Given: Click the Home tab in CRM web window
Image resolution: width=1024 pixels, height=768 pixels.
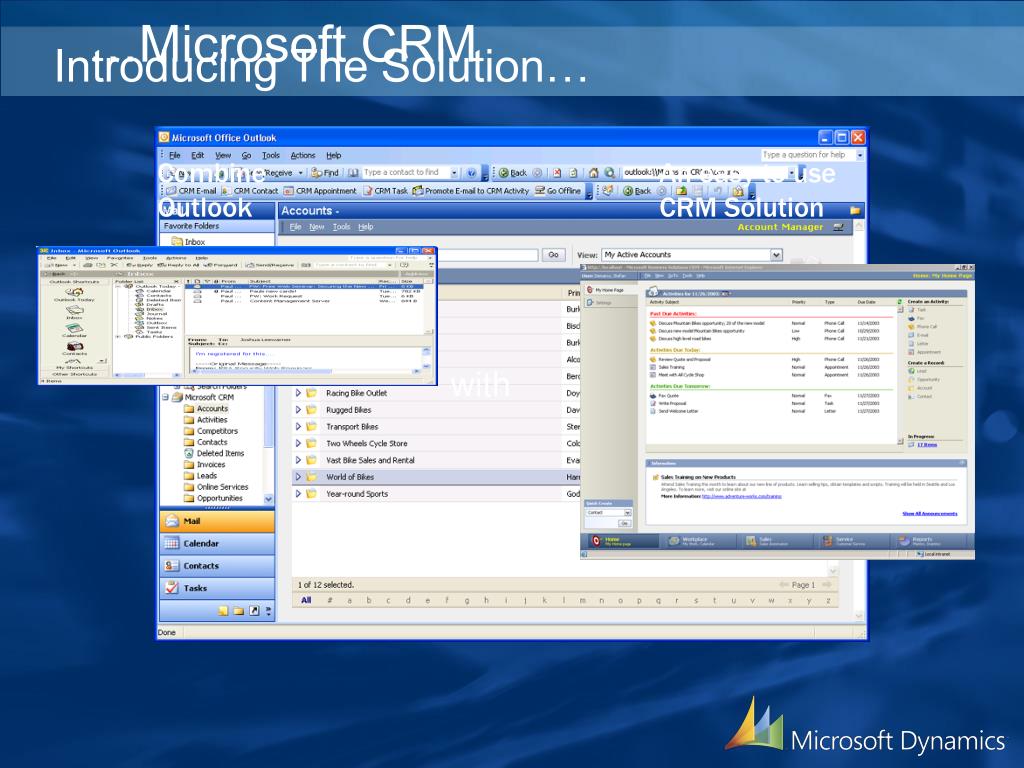Looking at the screenshot, I should click(618, 541).
